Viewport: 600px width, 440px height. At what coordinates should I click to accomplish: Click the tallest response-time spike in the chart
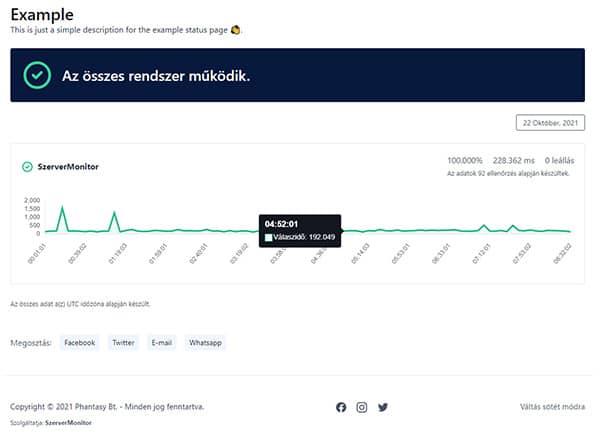tap(62, 208)
